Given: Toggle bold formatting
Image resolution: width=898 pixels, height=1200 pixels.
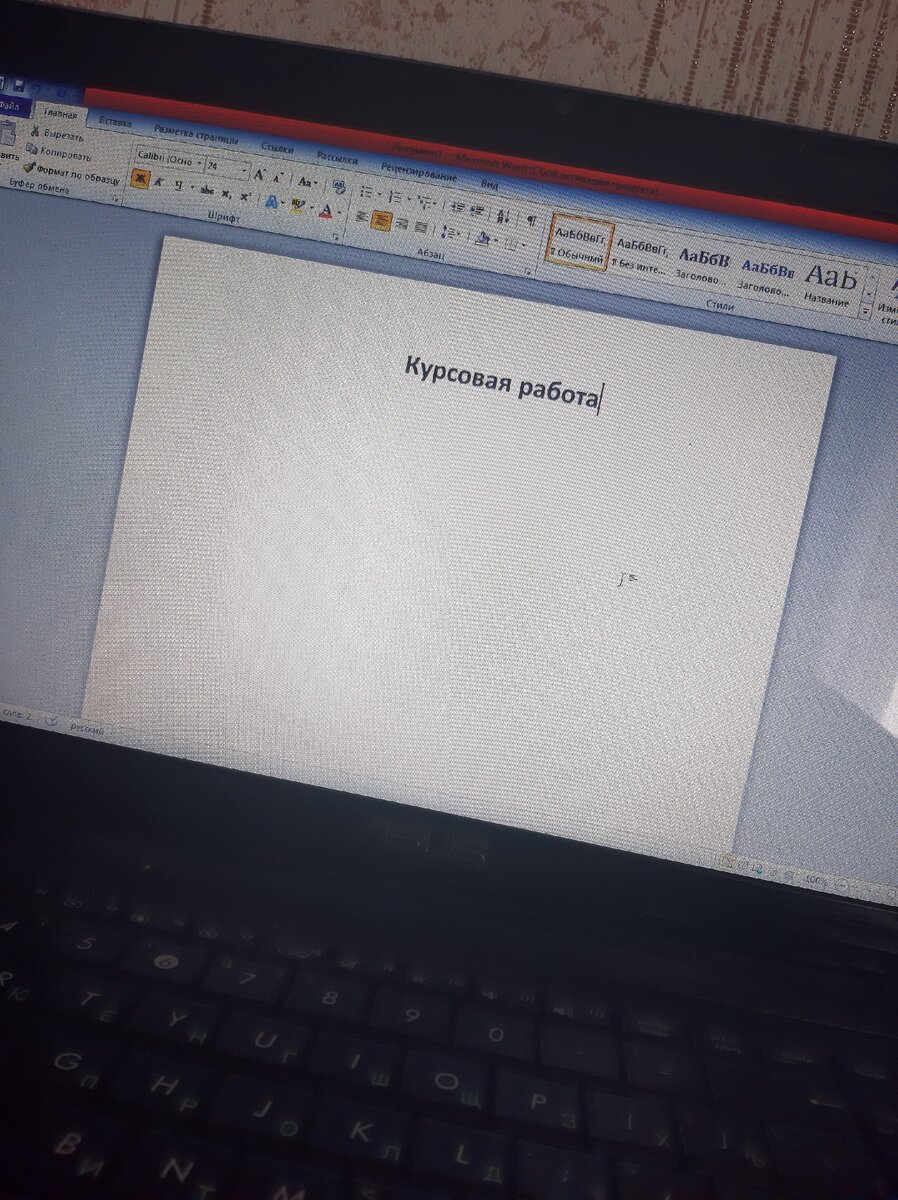Looking at the screenshot, I should 141,180.
